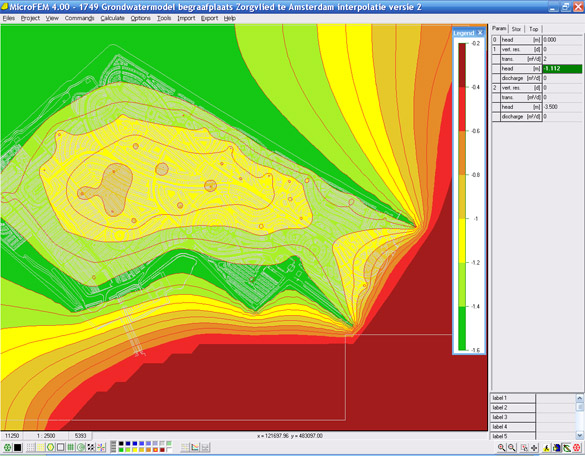Viewport: 585px width, 456px height.
Task: Click the zoom in magnifier icon
Action: 501,448
